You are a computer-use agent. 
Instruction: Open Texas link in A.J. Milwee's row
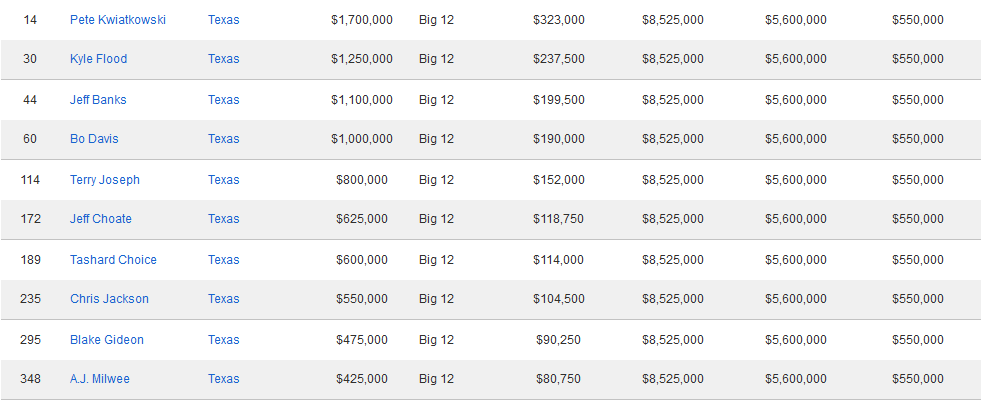pos(224,379)
